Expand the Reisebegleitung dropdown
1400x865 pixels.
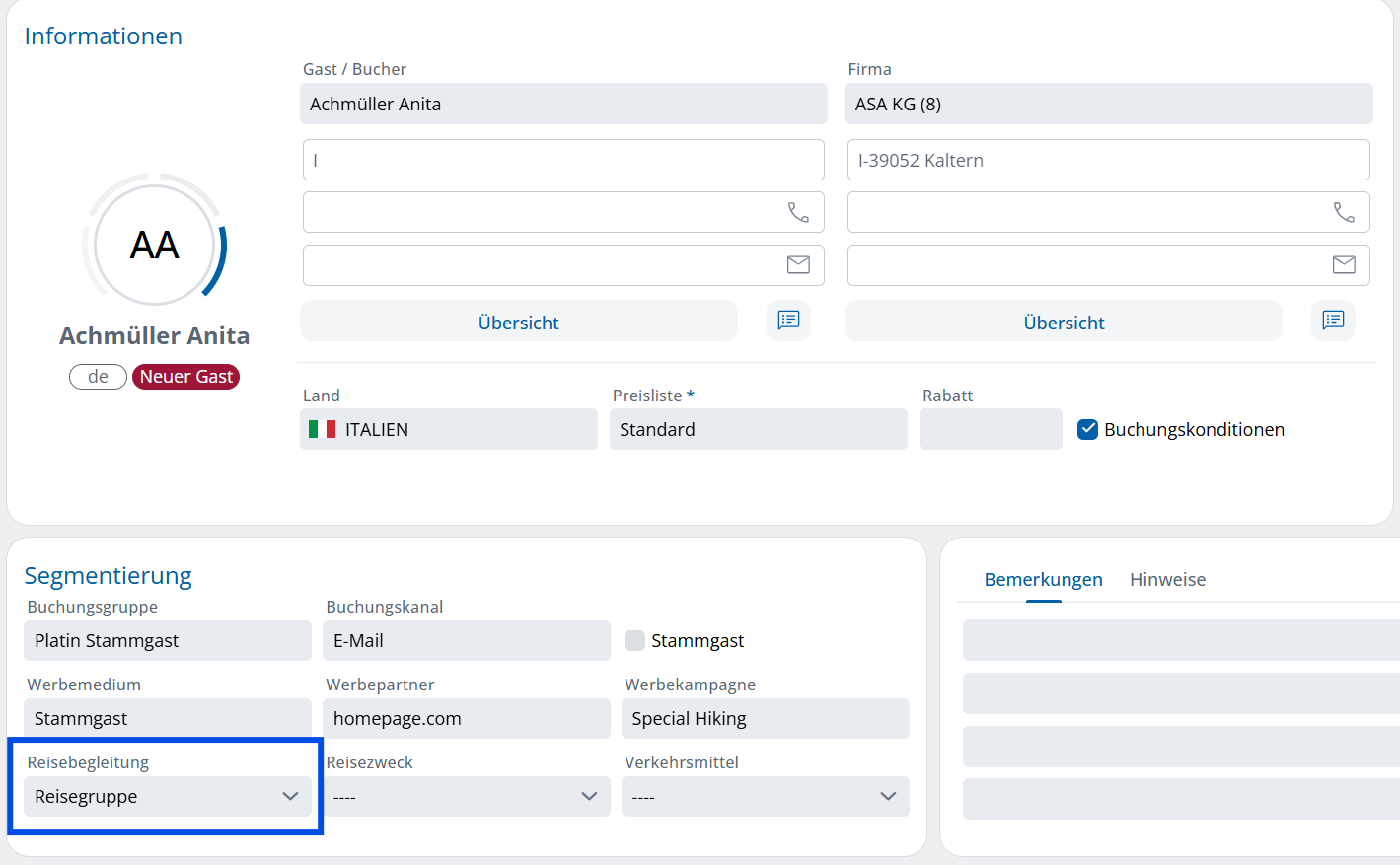tap(167, 797)
